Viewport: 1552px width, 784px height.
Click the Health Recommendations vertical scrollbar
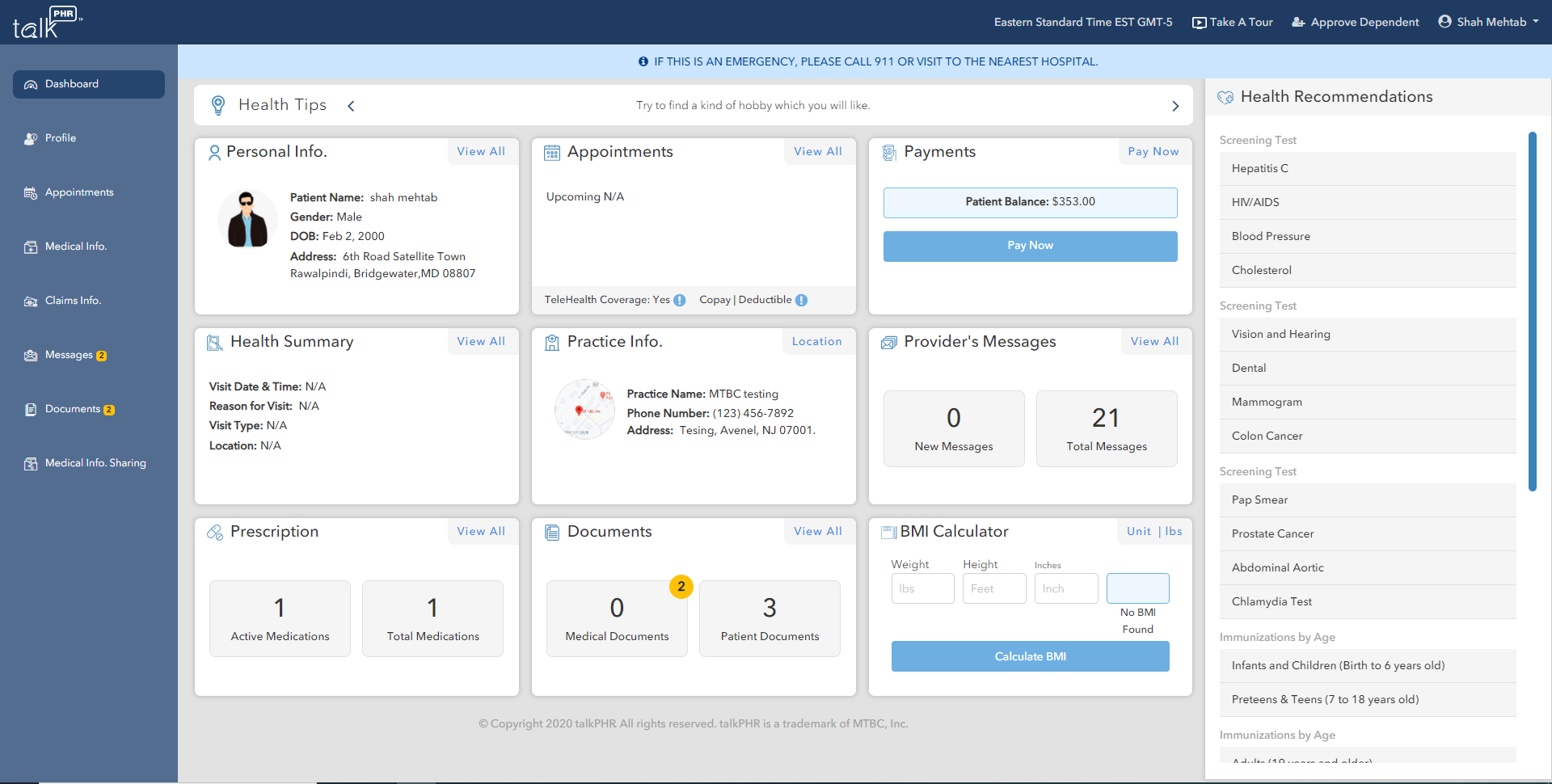coord(1532,311)
